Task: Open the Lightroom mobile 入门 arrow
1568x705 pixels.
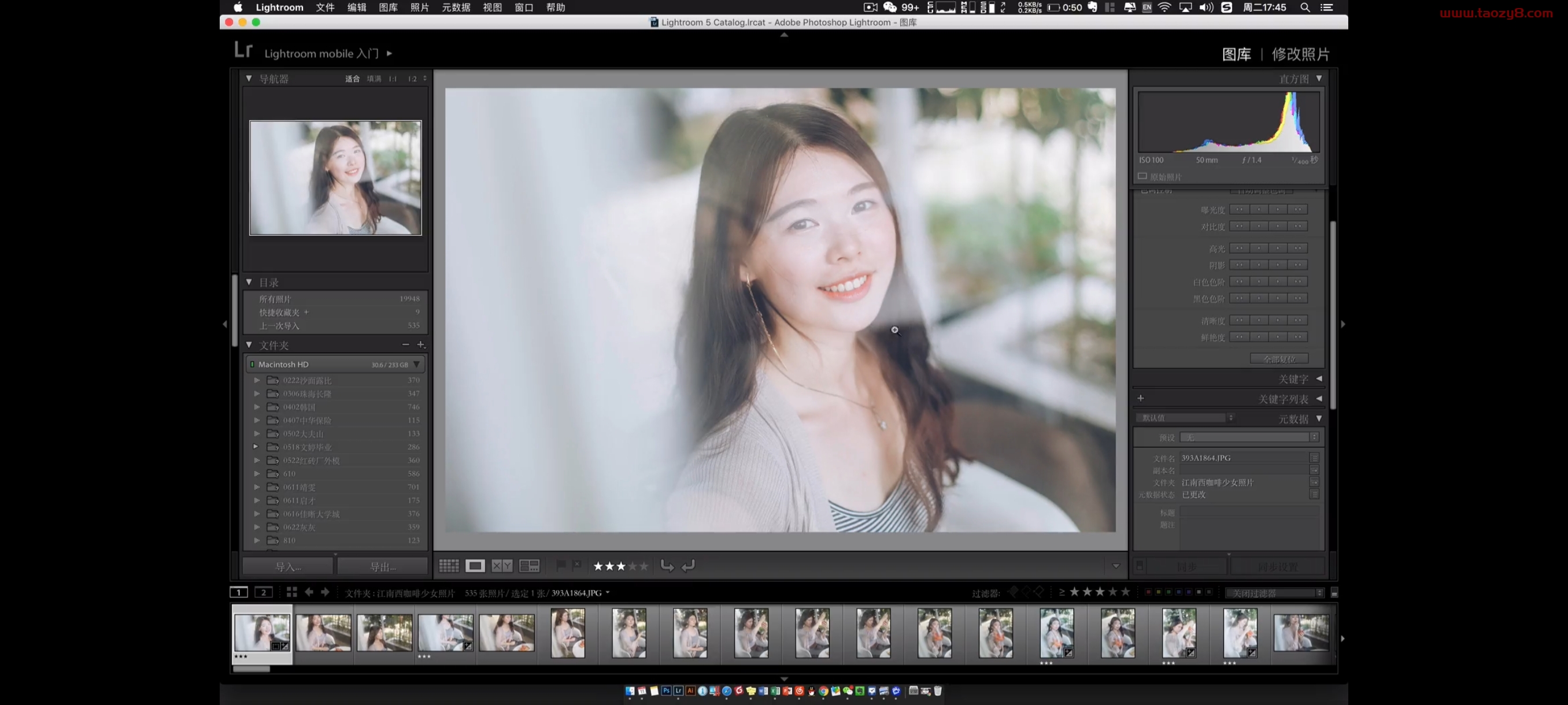Action: coord(390,54)
